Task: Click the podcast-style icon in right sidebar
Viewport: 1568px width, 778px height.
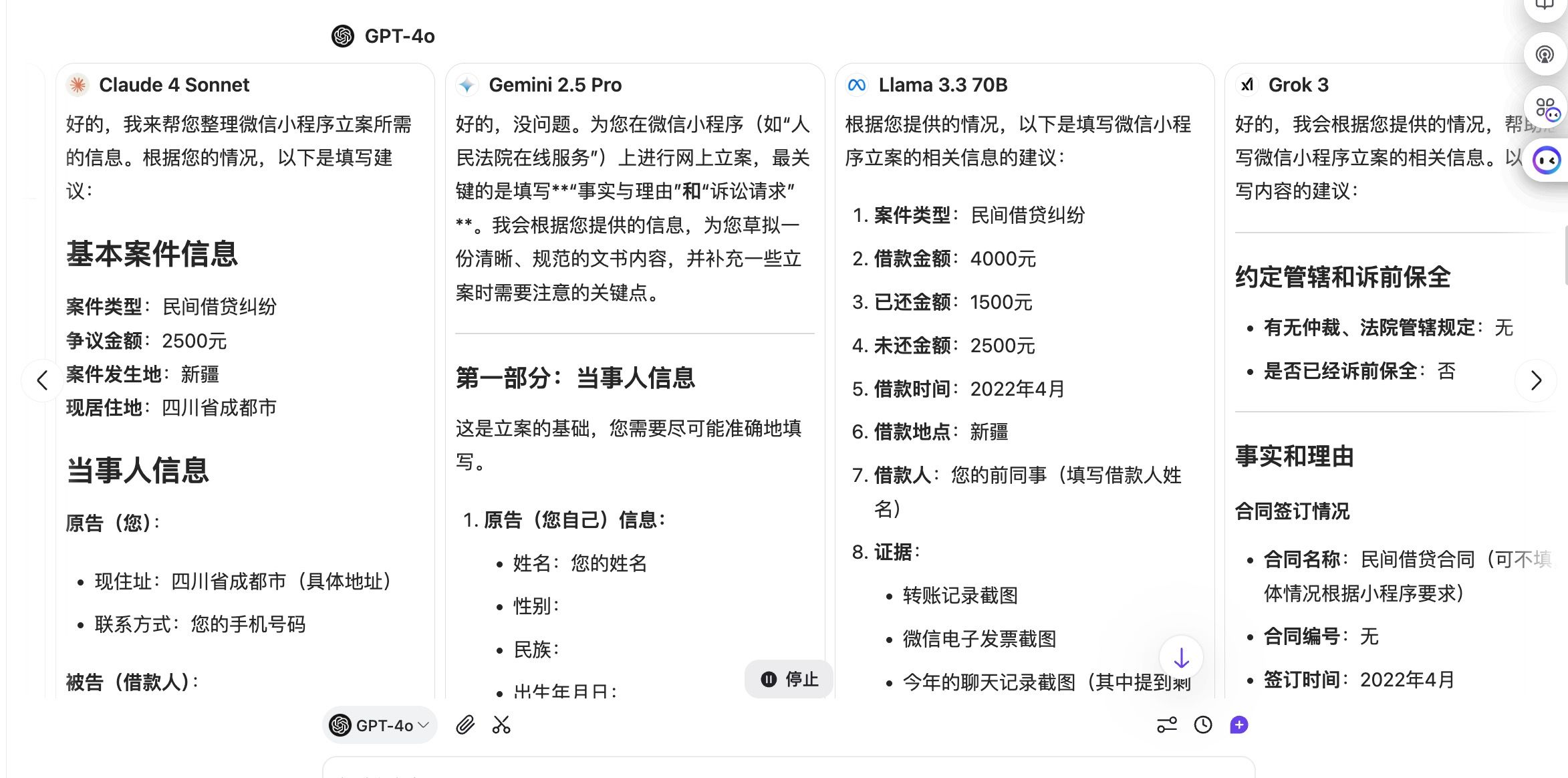Action: 1545,54
